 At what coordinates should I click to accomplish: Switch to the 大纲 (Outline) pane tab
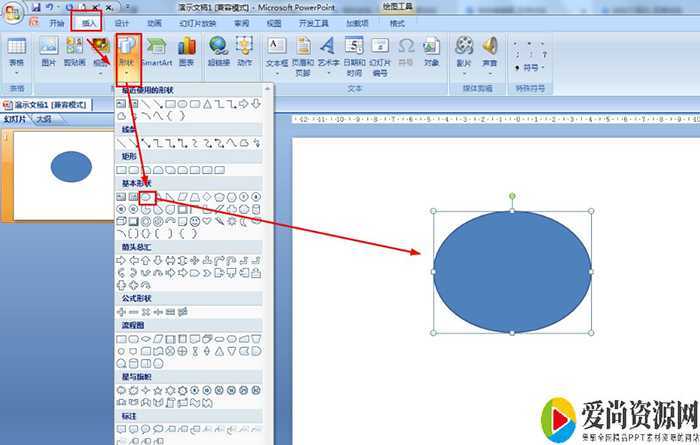[x=43, y=119]
